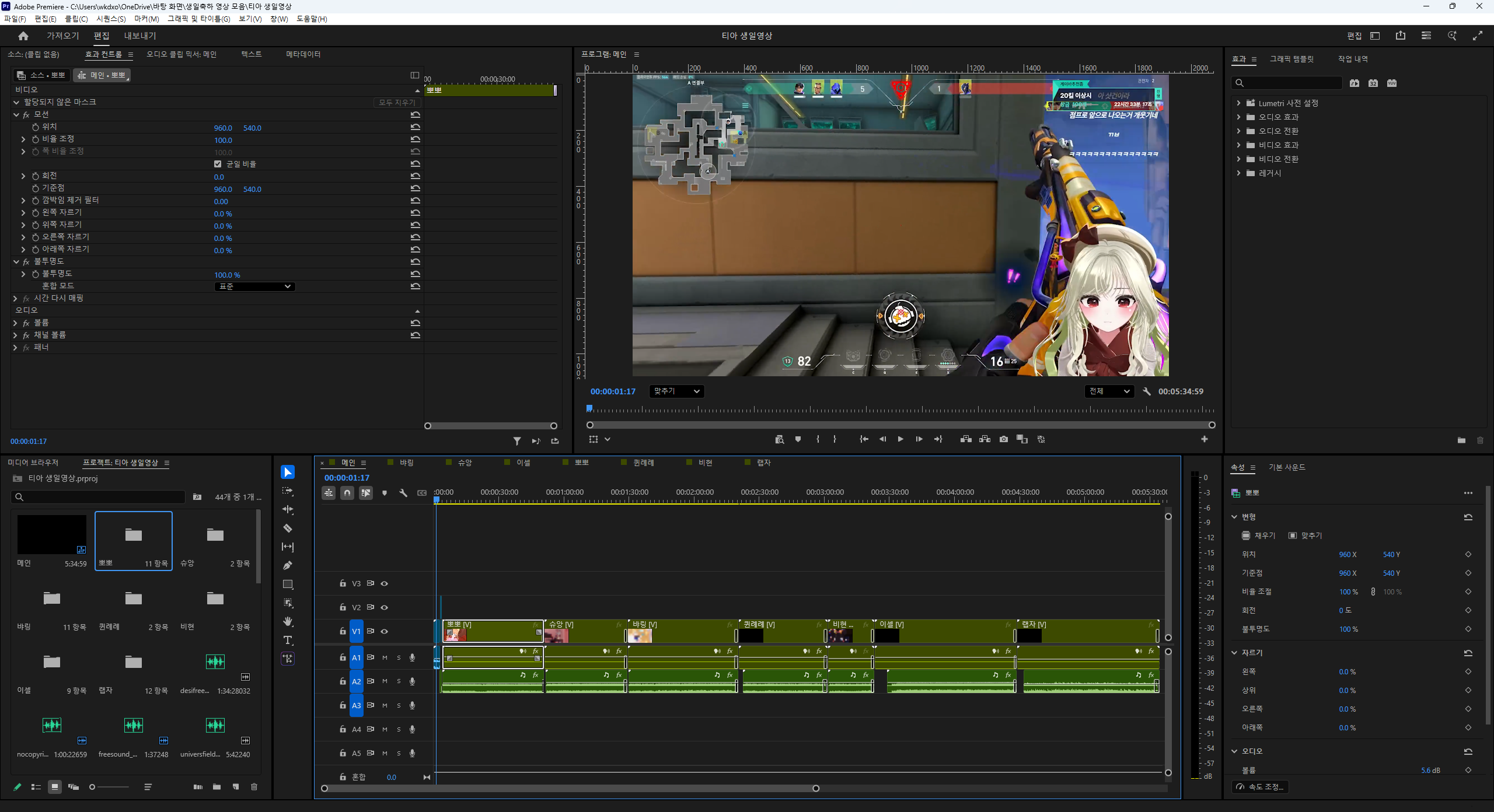Expand Lumetri 사전 설정 folder

(x=1238, y=103)
